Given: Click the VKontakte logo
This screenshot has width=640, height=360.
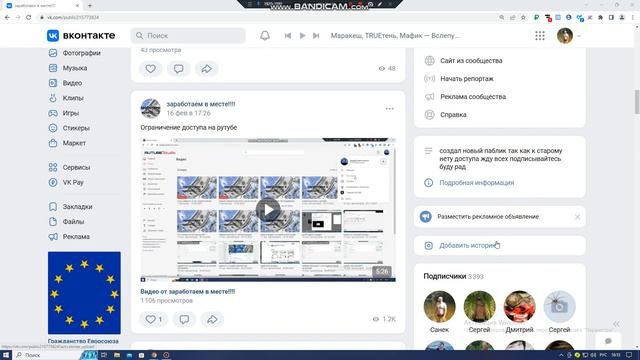Looking at the screenshot, I should point(81,36).
